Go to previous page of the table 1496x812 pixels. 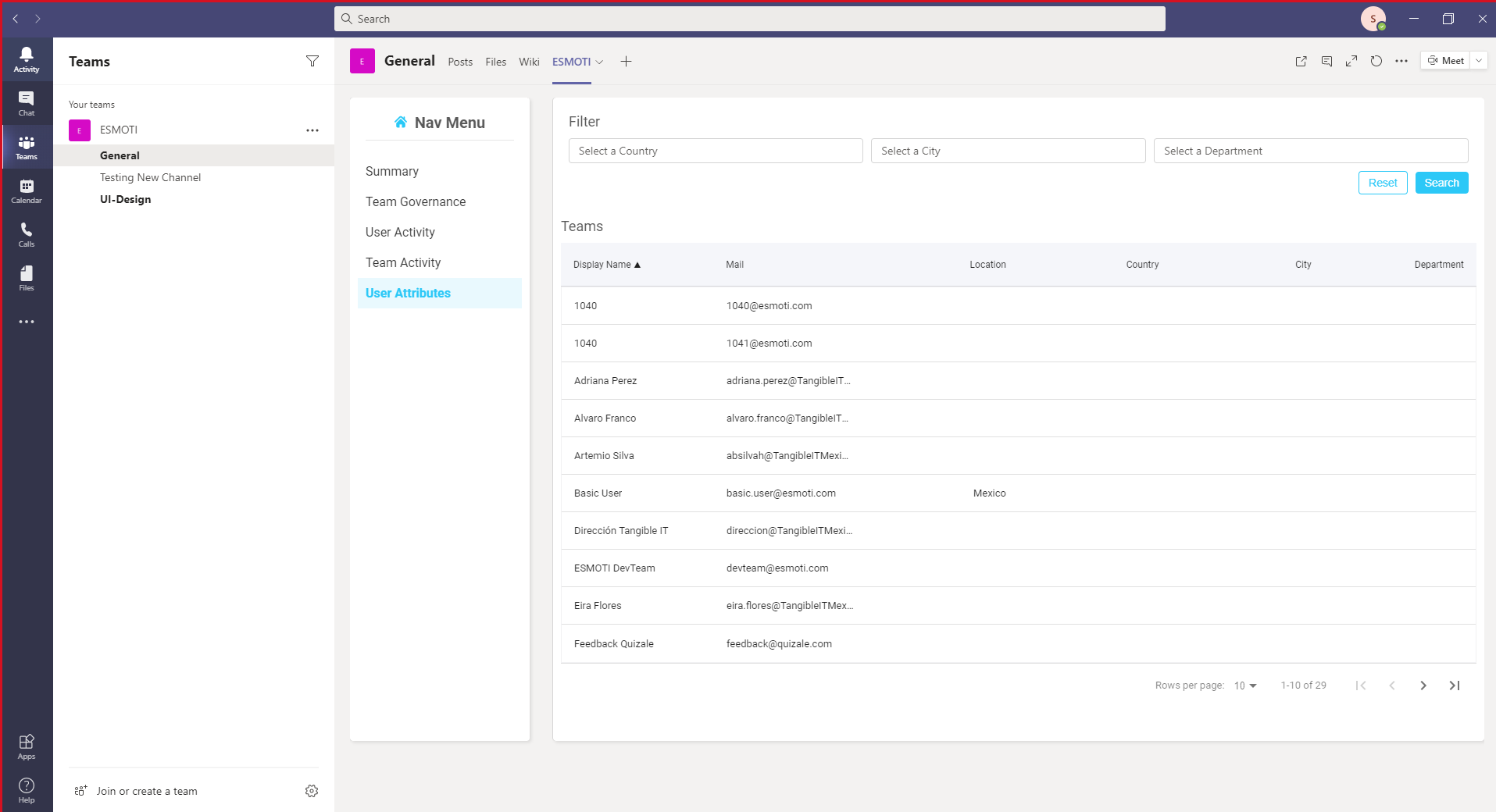(1392, 686)
